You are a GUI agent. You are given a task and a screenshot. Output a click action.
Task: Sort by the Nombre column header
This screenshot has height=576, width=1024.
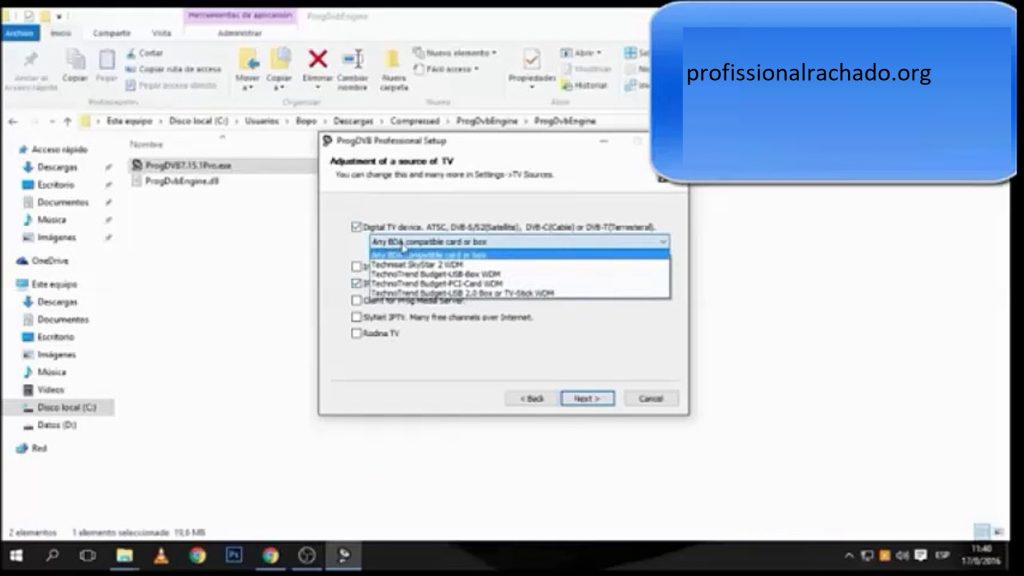(146, 144)
